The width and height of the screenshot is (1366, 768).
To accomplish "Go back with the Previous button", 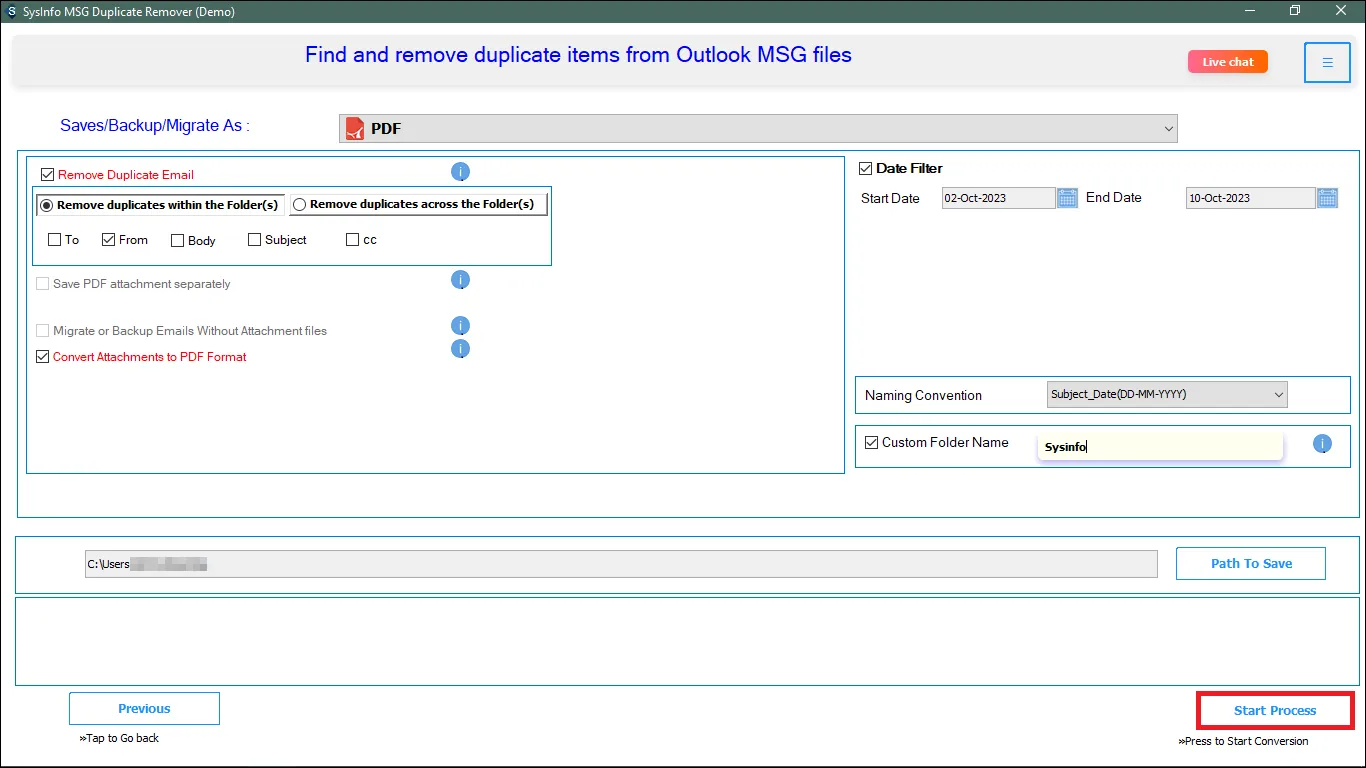I will coord(144,709).
